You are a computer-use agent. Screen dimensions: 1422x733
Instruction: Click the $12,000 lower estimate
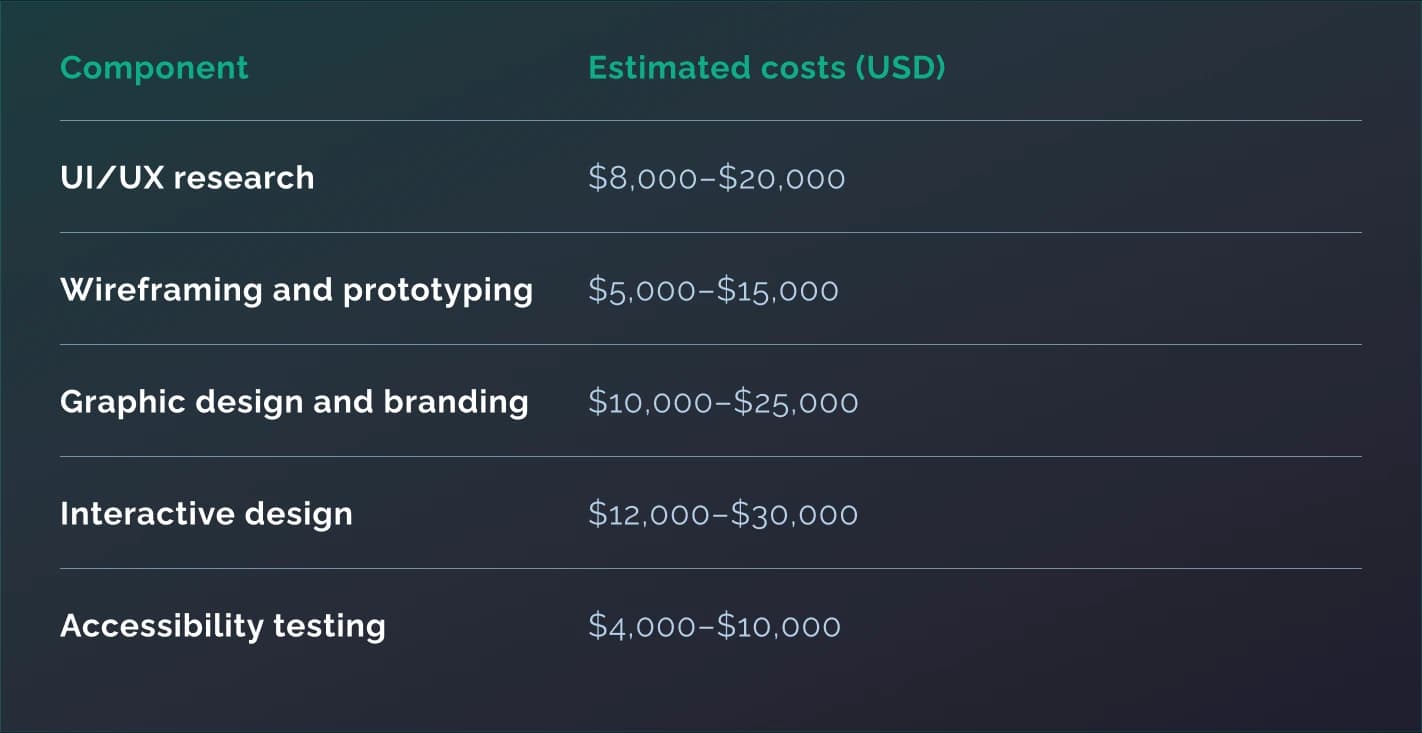point(652,515)
